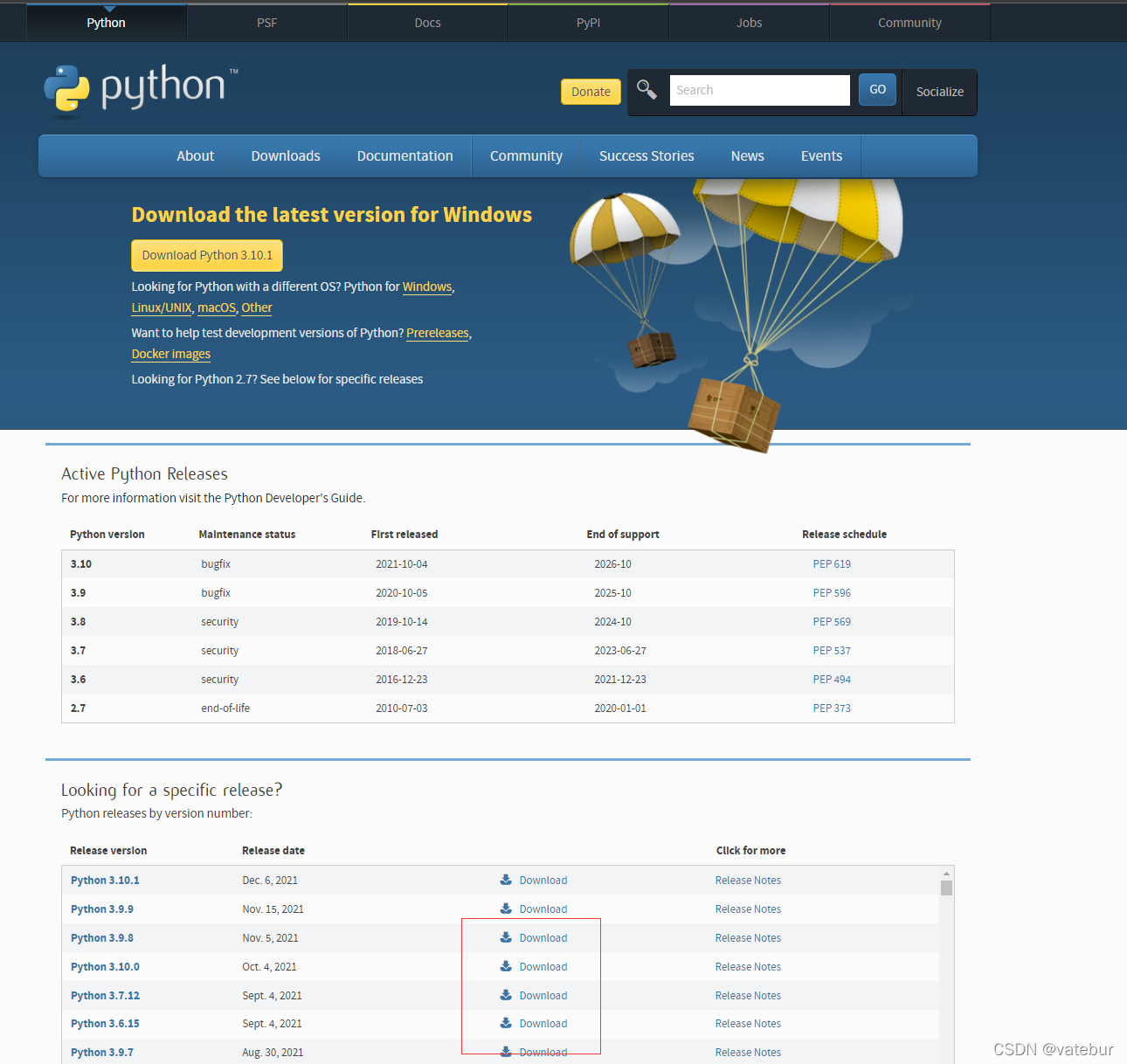Click download icon for Python 3.9.8

tap(506, 937)
